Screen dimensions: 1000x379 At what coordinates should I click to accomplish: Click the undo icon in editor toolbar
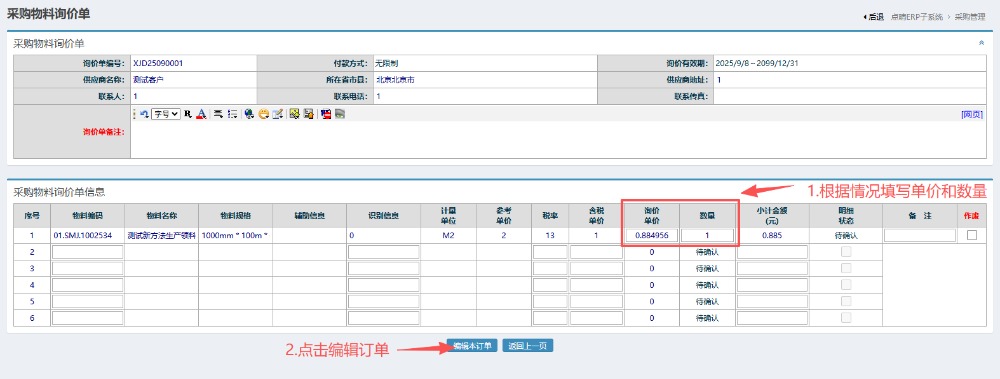[x=144, y=114]
